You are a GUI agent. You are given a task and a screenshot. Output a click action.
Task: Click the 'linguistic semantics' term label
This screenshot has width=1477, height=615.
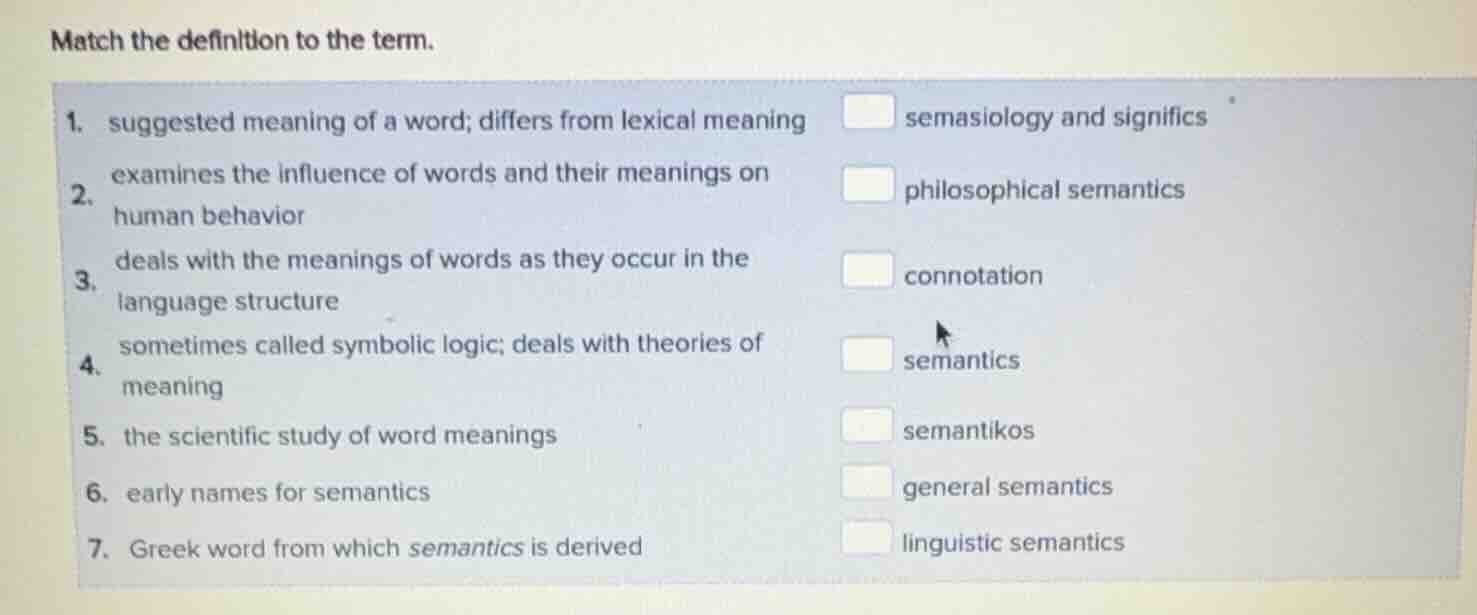1013,543
